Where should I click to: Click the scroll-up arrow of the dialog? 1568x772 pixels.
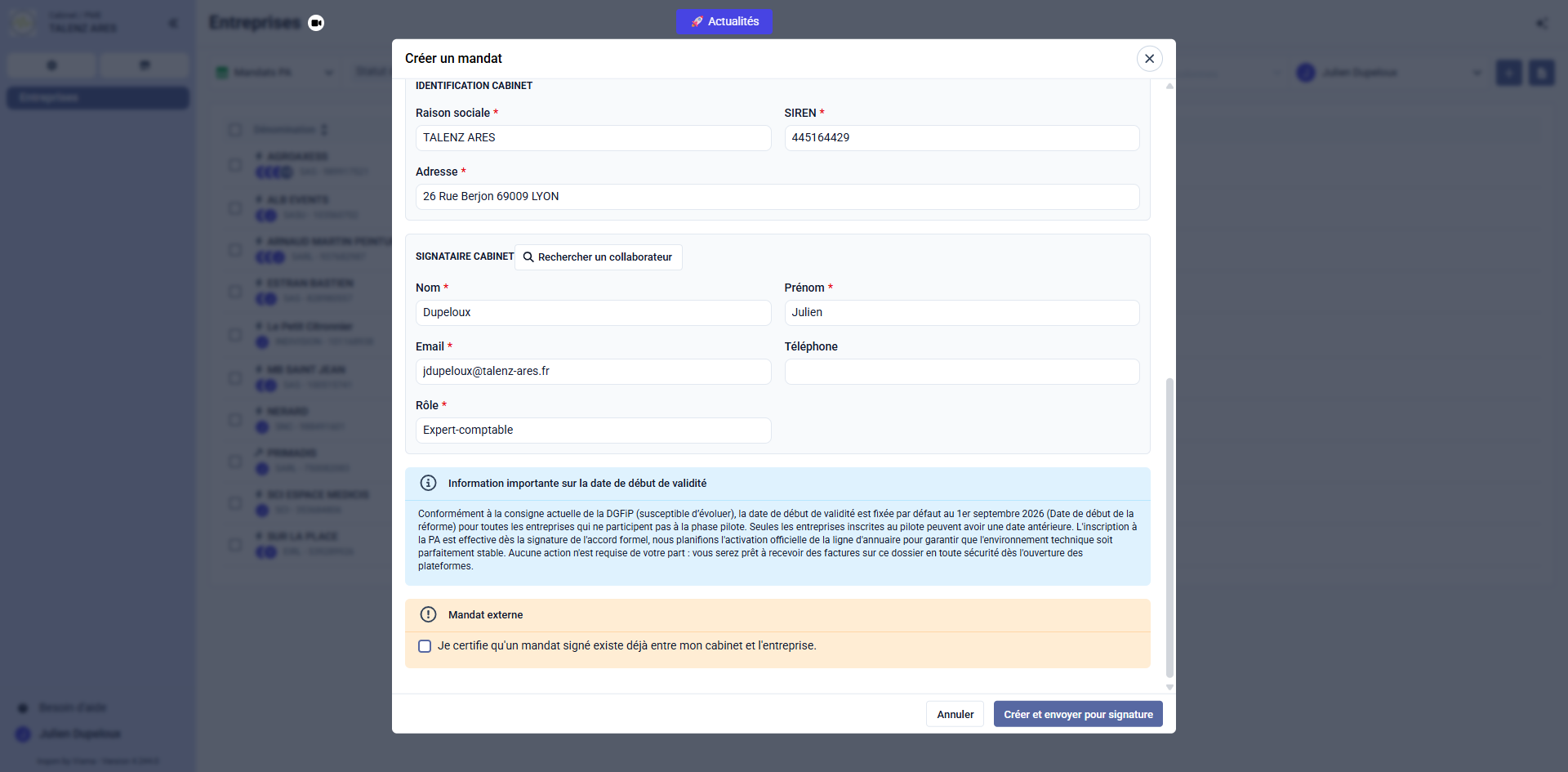[1169, 86]
